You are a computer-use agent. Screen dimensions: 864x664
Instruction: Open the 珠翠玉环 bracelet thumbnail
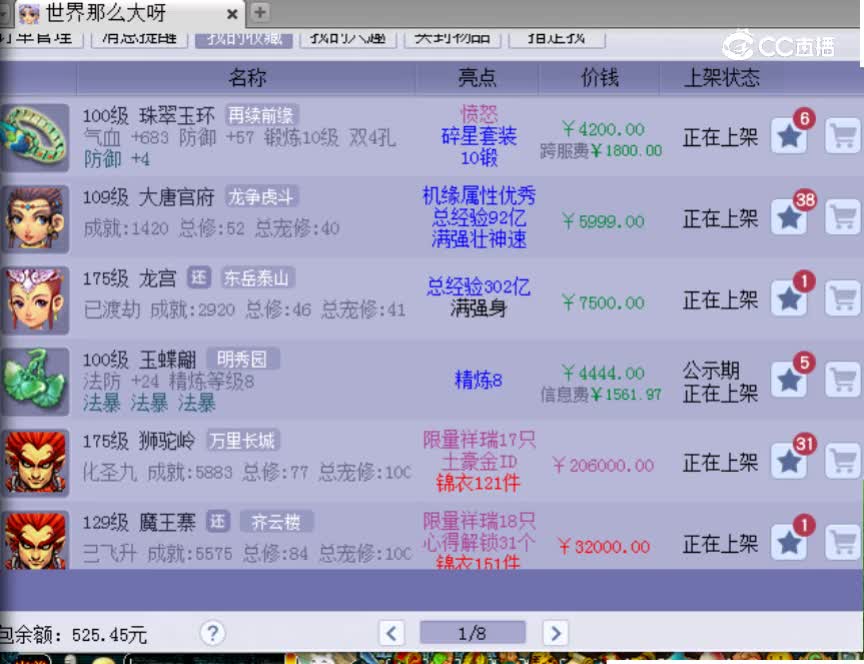pos(35,137)
